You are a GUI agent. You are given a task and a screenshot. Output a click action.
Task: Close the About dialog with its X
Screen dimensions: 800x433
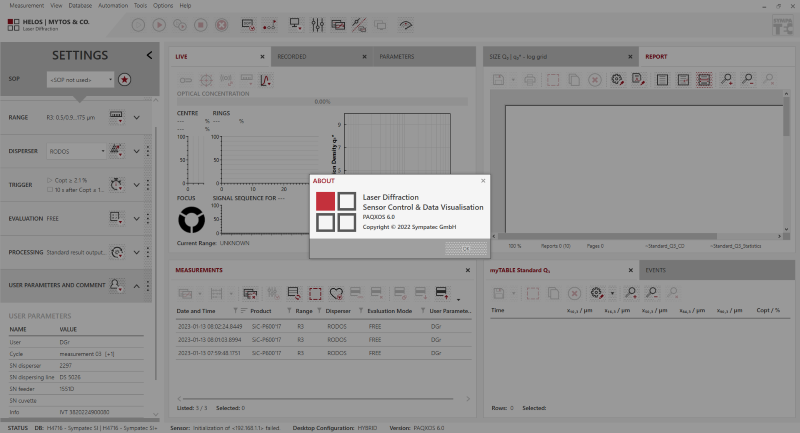tap(483, 181)
